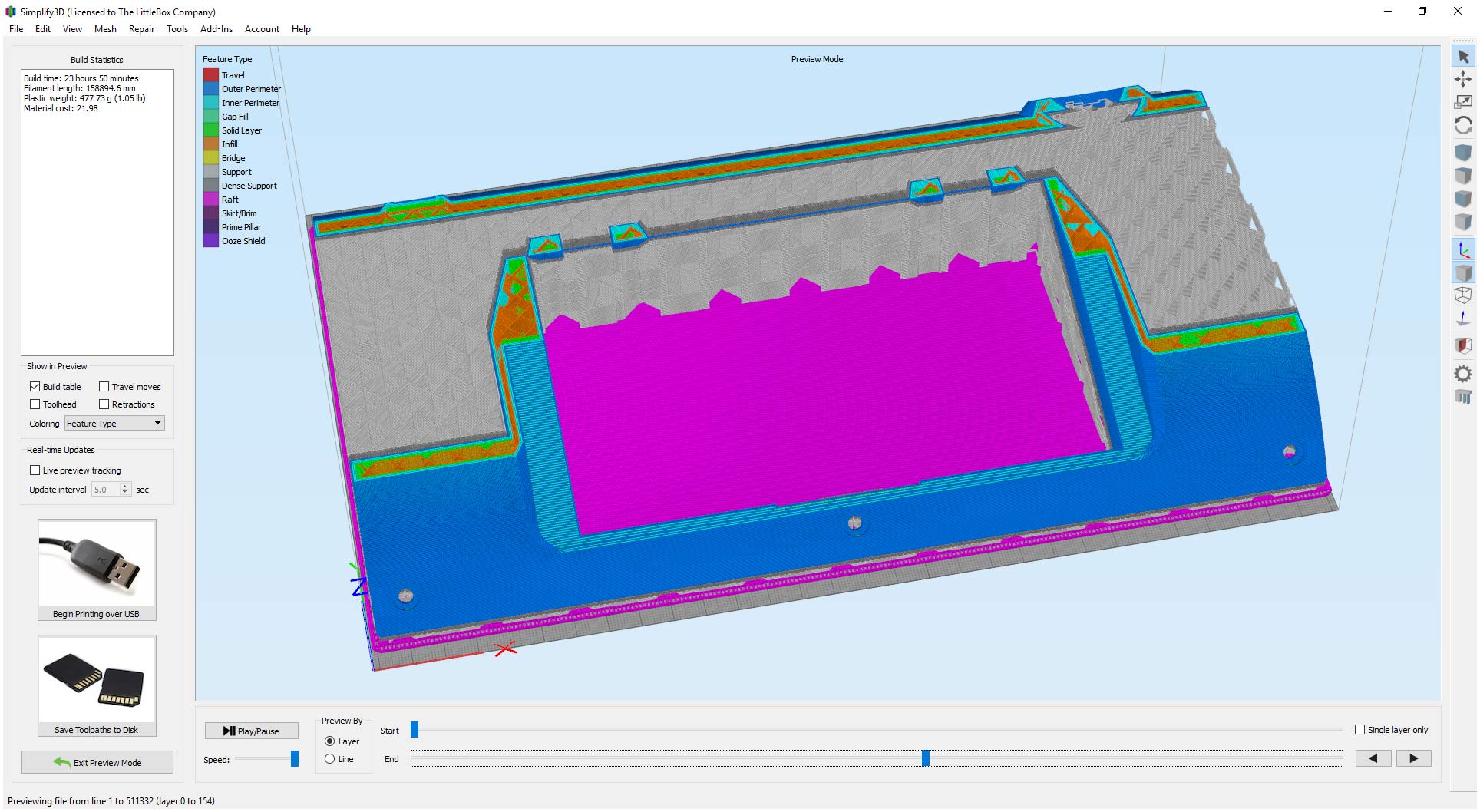
Task: Open the File menu
Action: (x=16, y=29)
